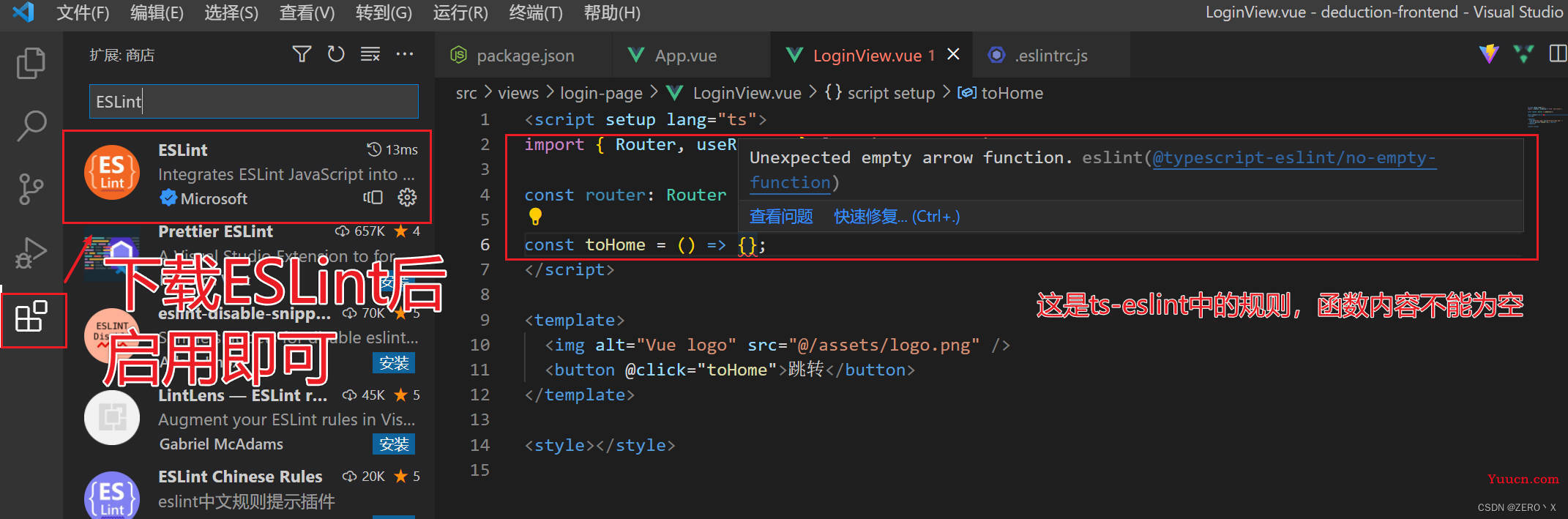Open the 编辑(E) menu
Image resolution: width=1568 pixels, height=519 pixels.
pyautogui.click(x=157, y=12)
